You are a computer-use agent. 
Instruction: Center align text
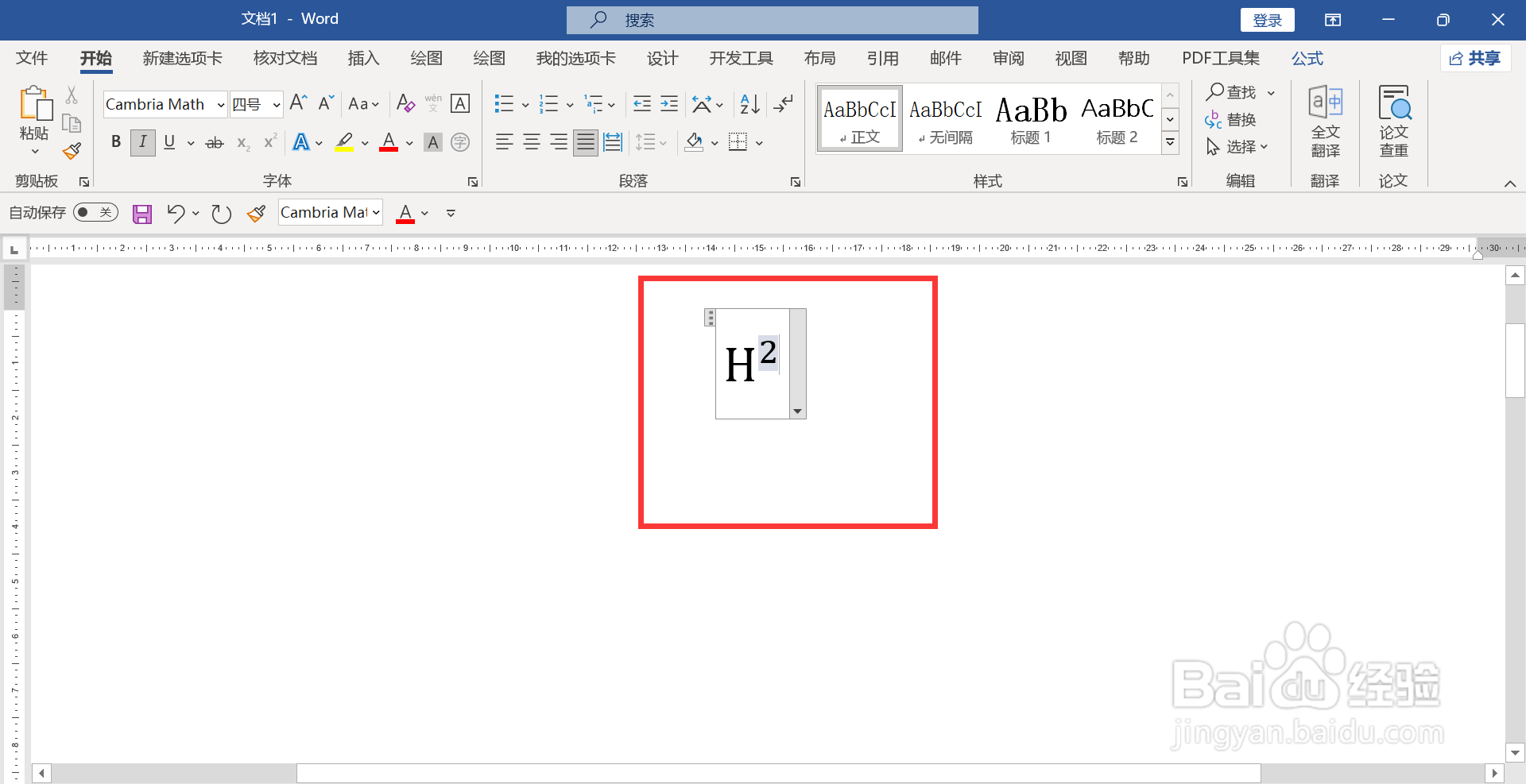coord(532,142)
